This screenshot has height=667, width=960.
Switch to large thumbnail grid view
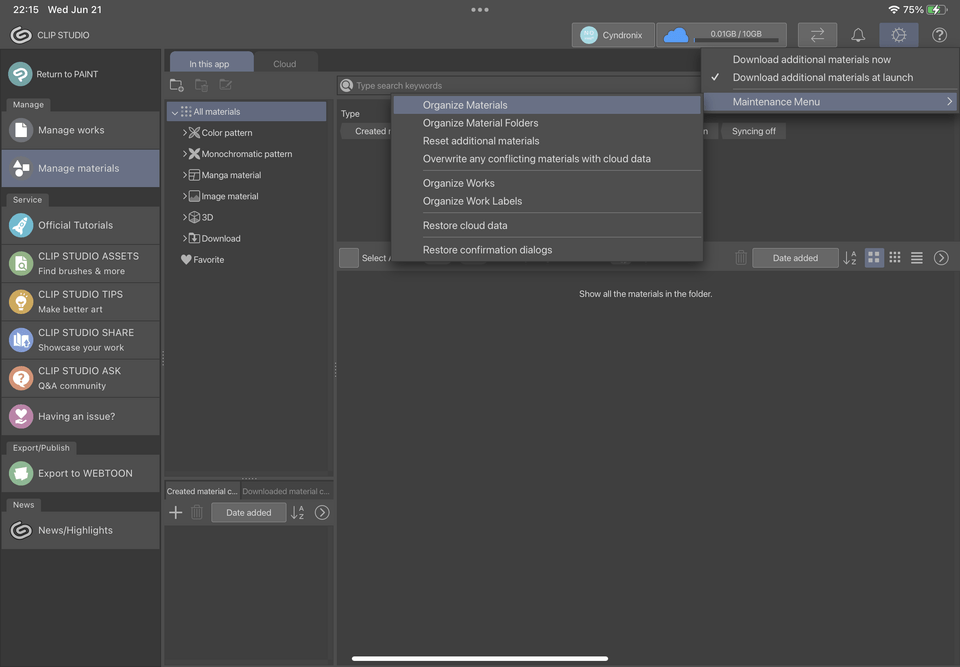point(874,258)
